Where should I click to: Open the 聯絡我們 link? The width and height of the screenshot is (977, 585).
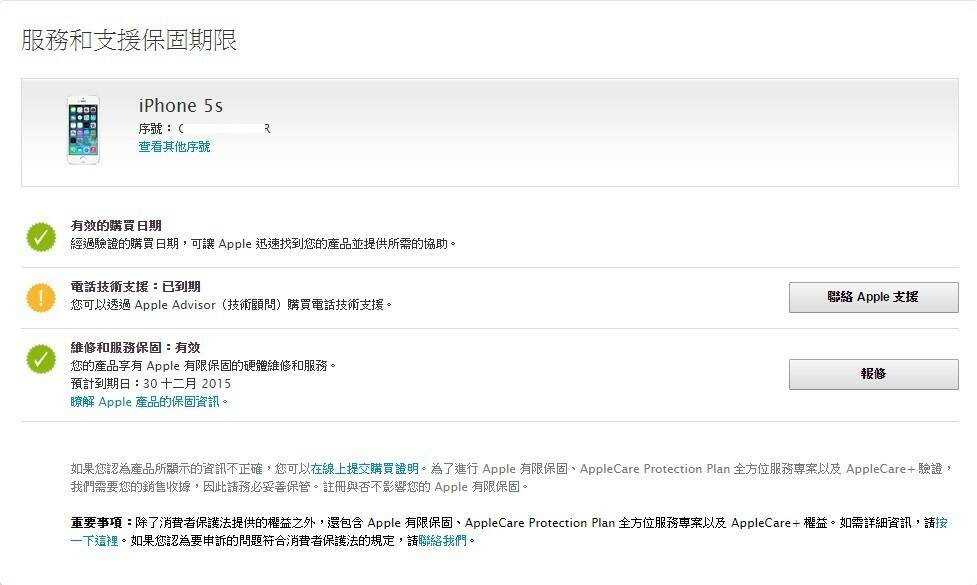442,540
